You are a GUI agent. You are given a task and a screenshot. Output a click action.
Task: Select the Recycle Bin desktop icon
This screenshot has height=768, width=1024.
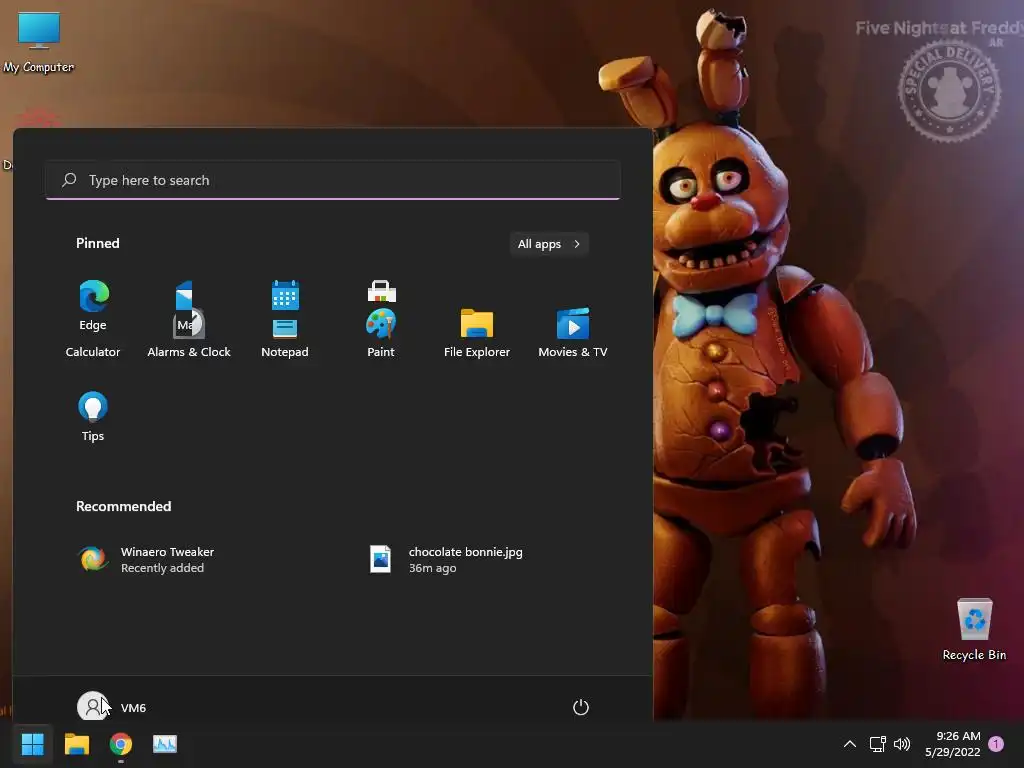coord(974,630)
